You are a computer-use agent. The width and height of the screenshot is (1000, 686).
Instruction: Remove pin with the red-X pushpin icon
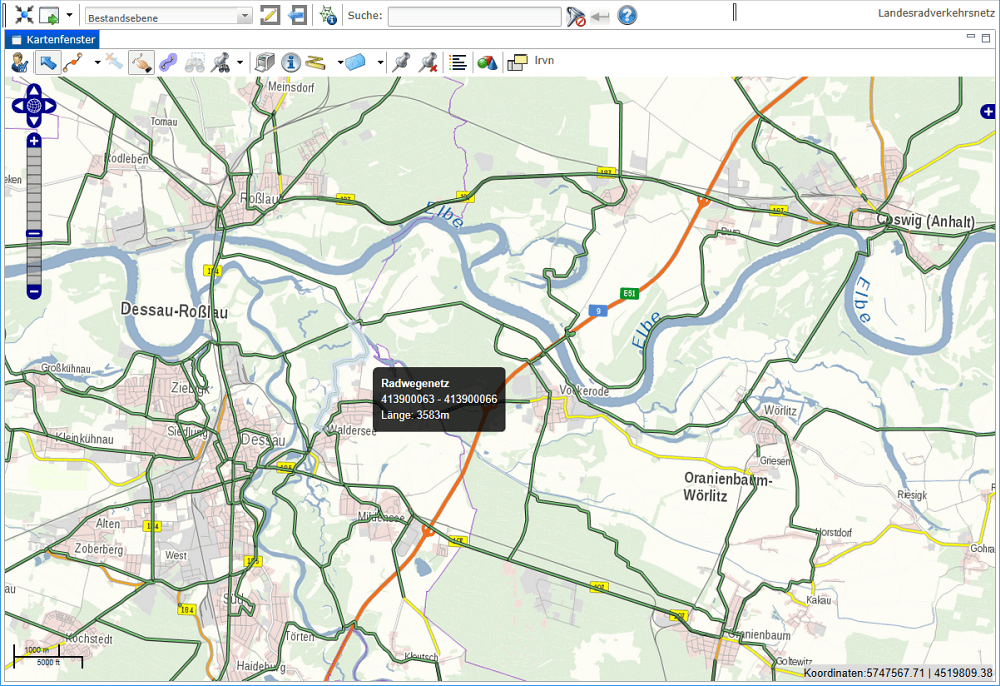click(x=428, y=62)
